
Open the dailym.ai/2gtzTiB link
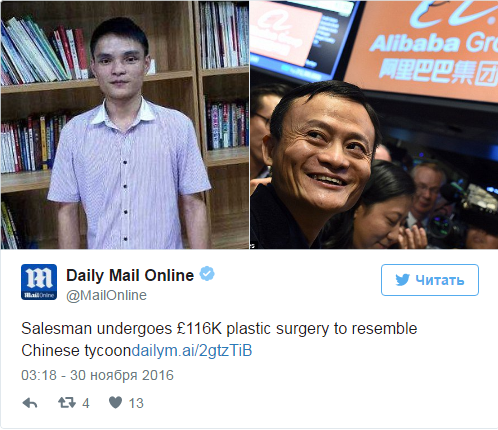click(x=192, y=351)
